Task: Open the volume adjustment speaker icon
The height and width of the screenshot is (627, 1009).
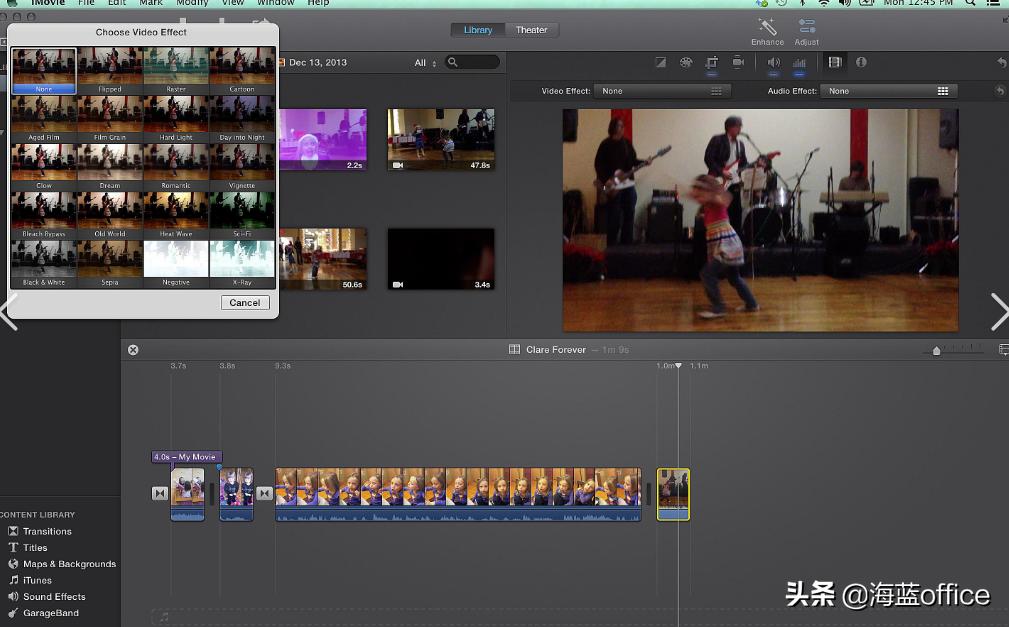Action: pos(773,63)
